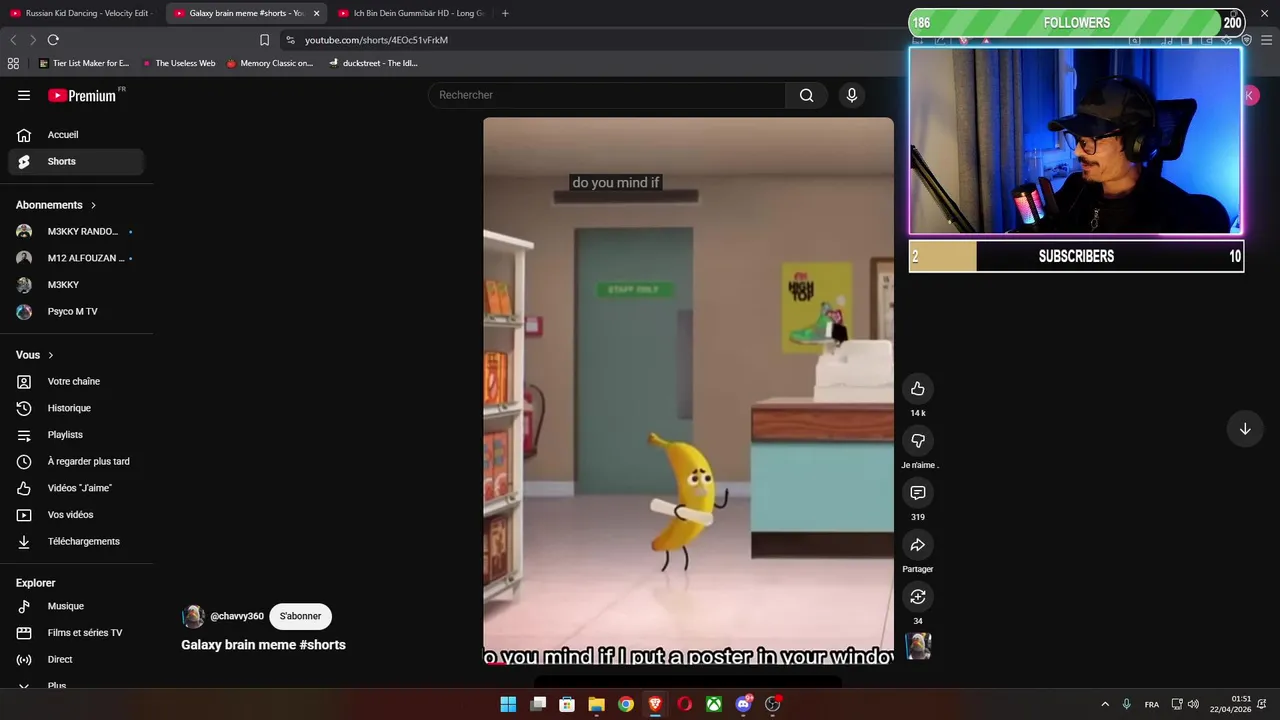Open Tier List Maker bookmark
Viewport: 1280px width, 720px height.
84,63
